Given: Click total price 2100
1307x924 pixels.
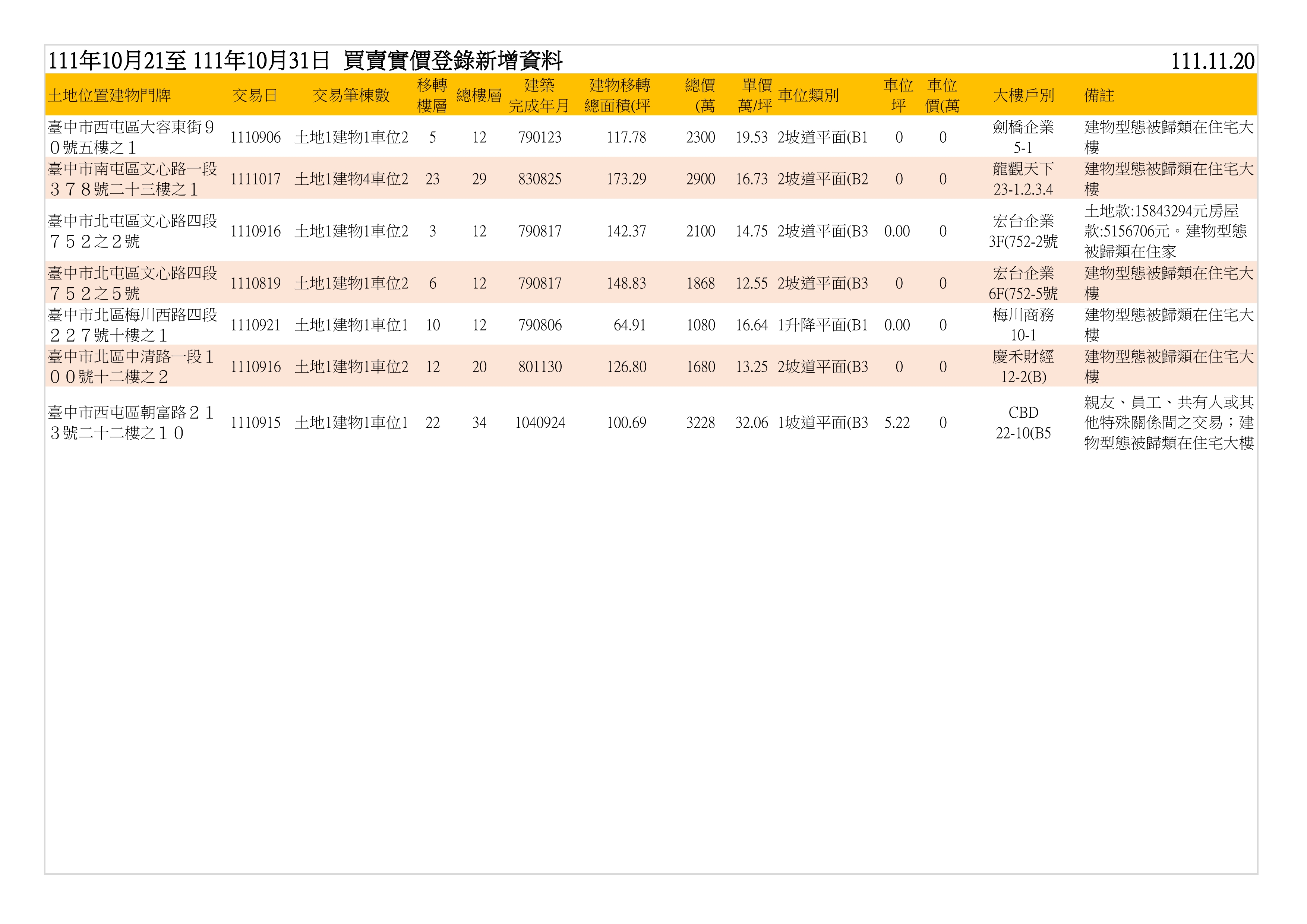Looking at the screenshot, I should [700, 231].
